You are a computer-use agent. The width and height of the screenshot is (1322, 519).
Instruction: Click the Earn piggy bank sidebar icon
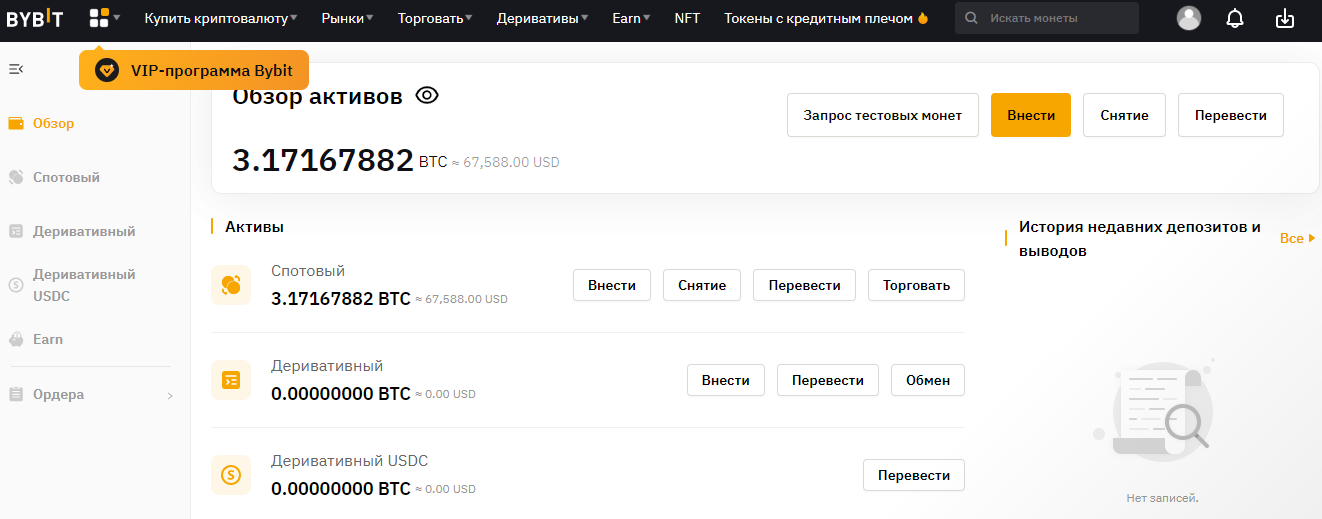(x=16, y=339)
